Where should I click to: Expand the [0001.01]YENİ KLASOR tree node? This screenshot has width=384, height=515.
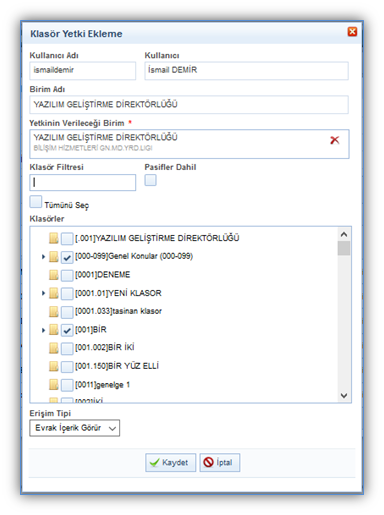(43, 293)
